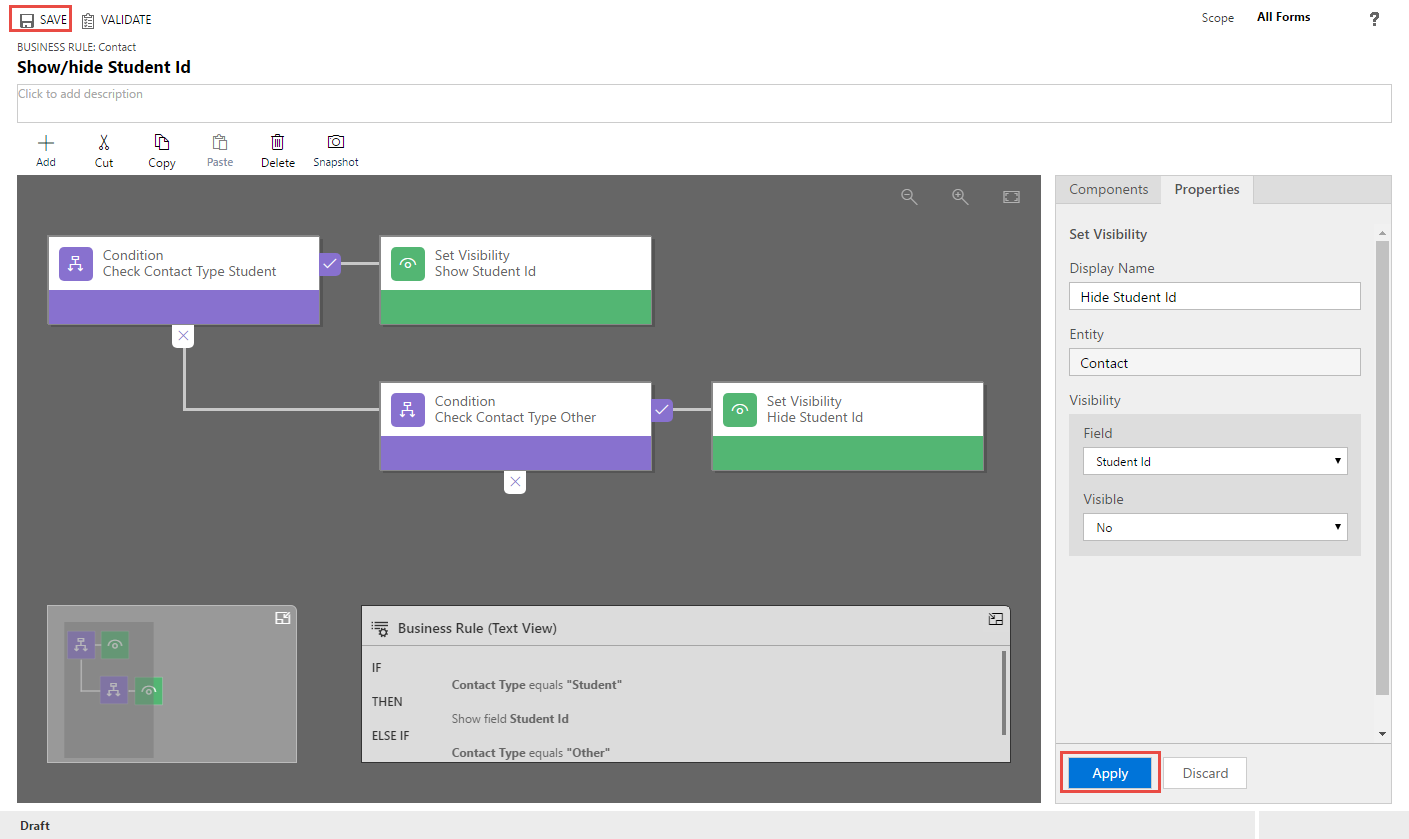Click the Text View list-gear icon
This screenshot has width=1409, height=839.
[380, 628]
